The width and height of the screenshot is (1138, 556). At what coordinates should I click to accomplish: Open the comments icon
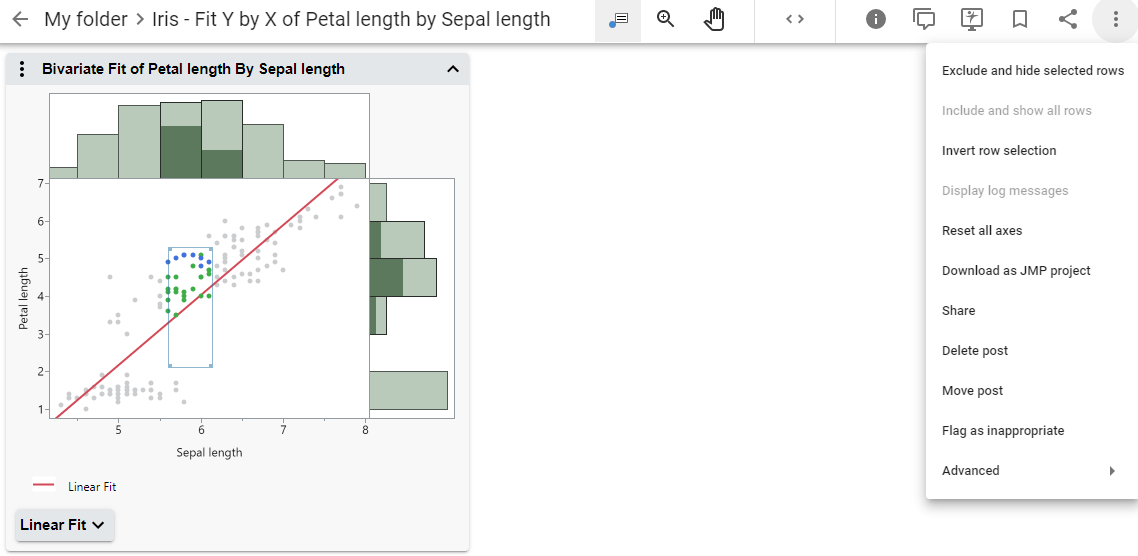(924, 19)
